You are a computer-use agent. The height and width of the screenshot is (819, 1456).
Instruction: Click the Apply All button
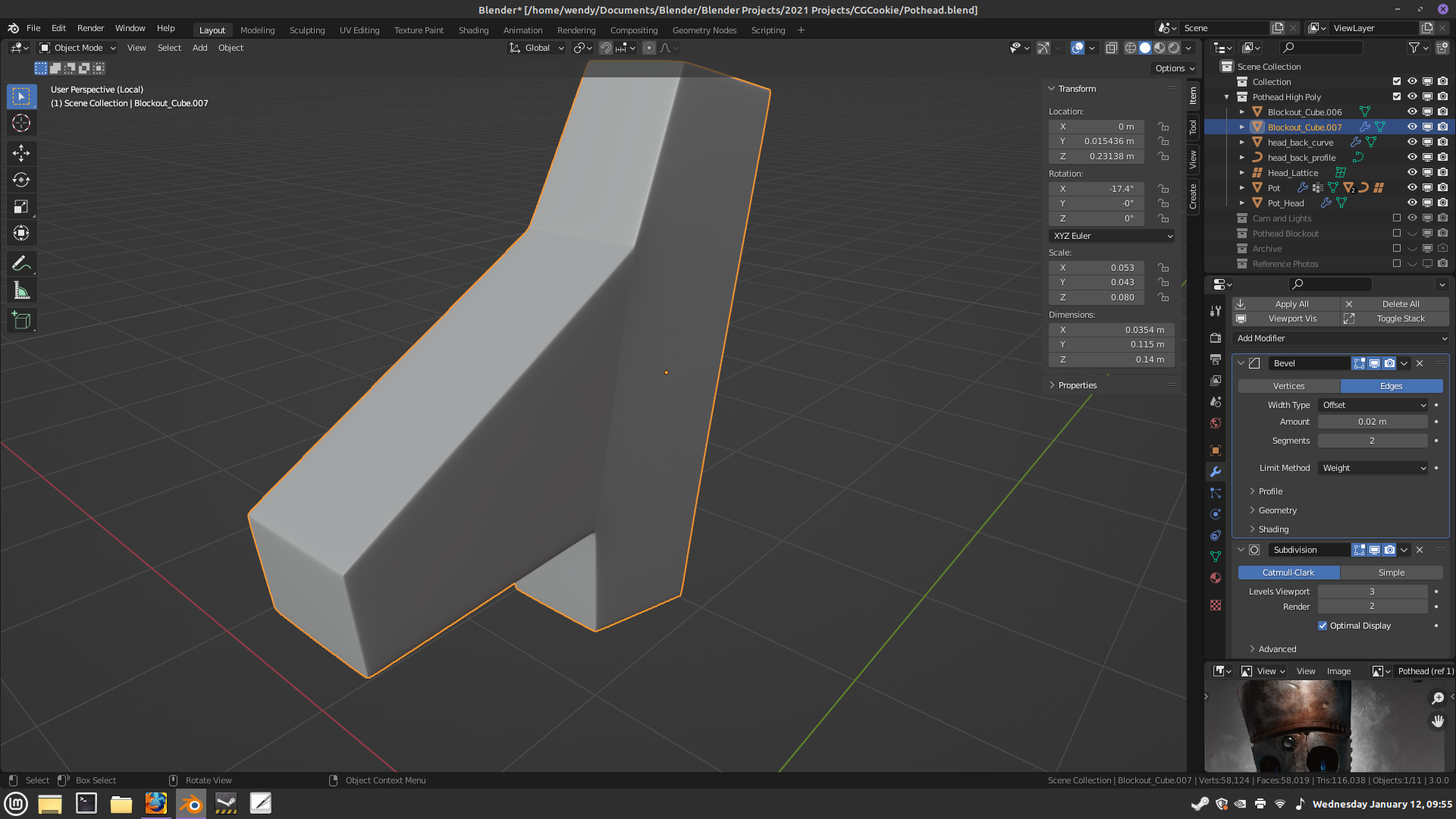tap(1291, 303)
